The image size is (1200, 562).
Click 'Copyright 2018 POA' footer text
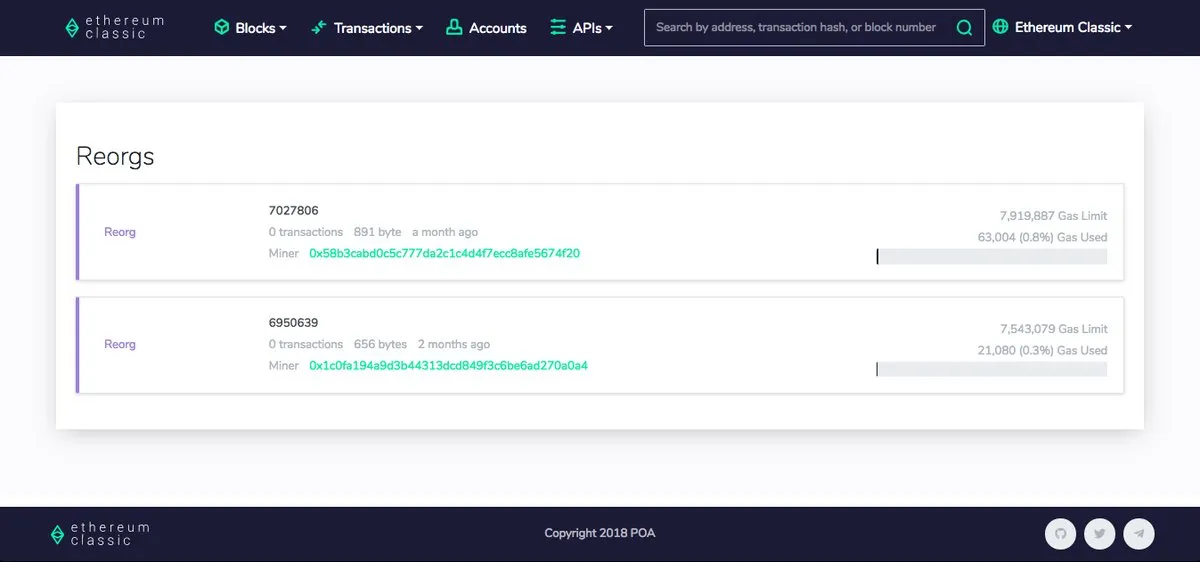pyautogui.click(x=600, y=533)
